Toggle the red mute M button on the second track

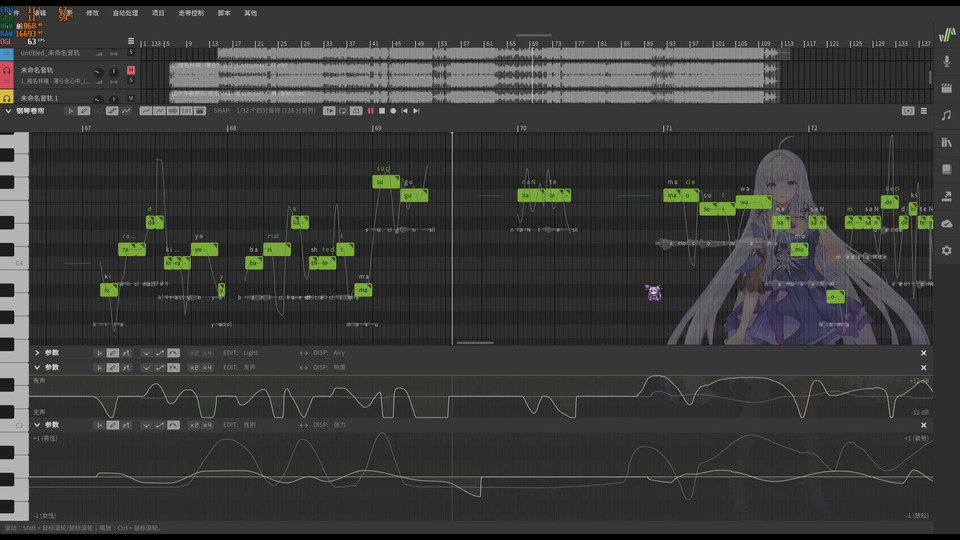pos(130,70)
